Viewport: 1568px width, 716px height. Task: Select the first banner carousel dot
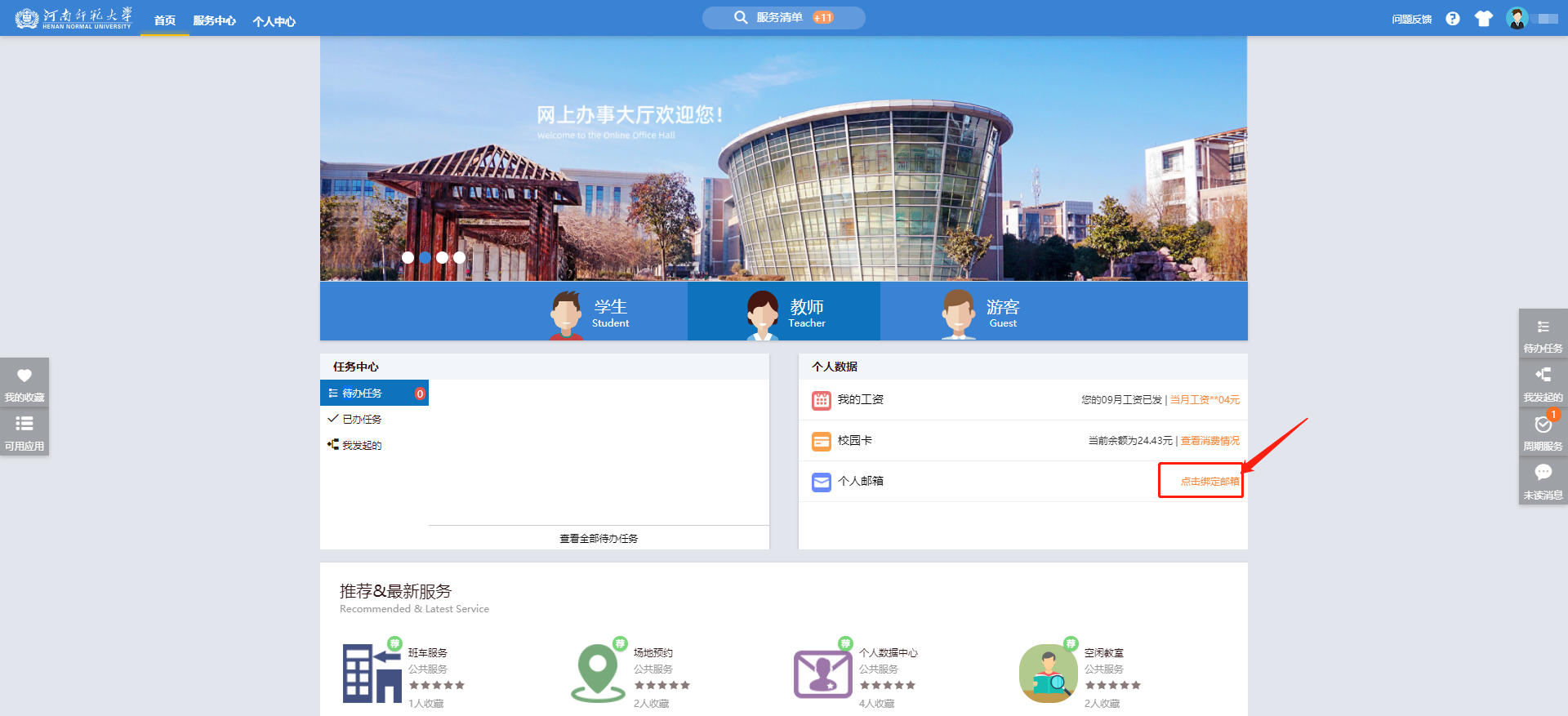tap(408, 257)
